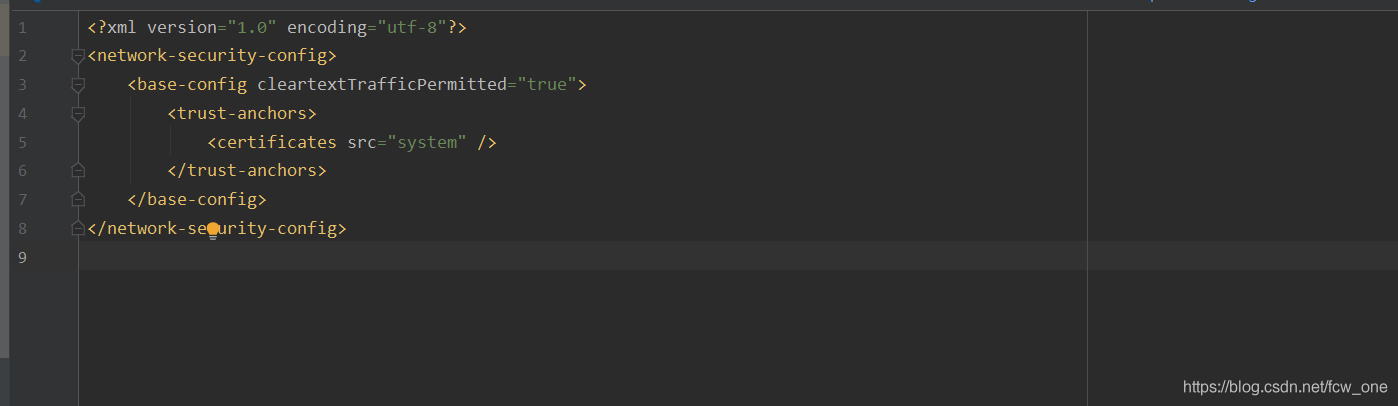
Task: Collapse the opening network-security-config fold marker
Action: (78, 56)
